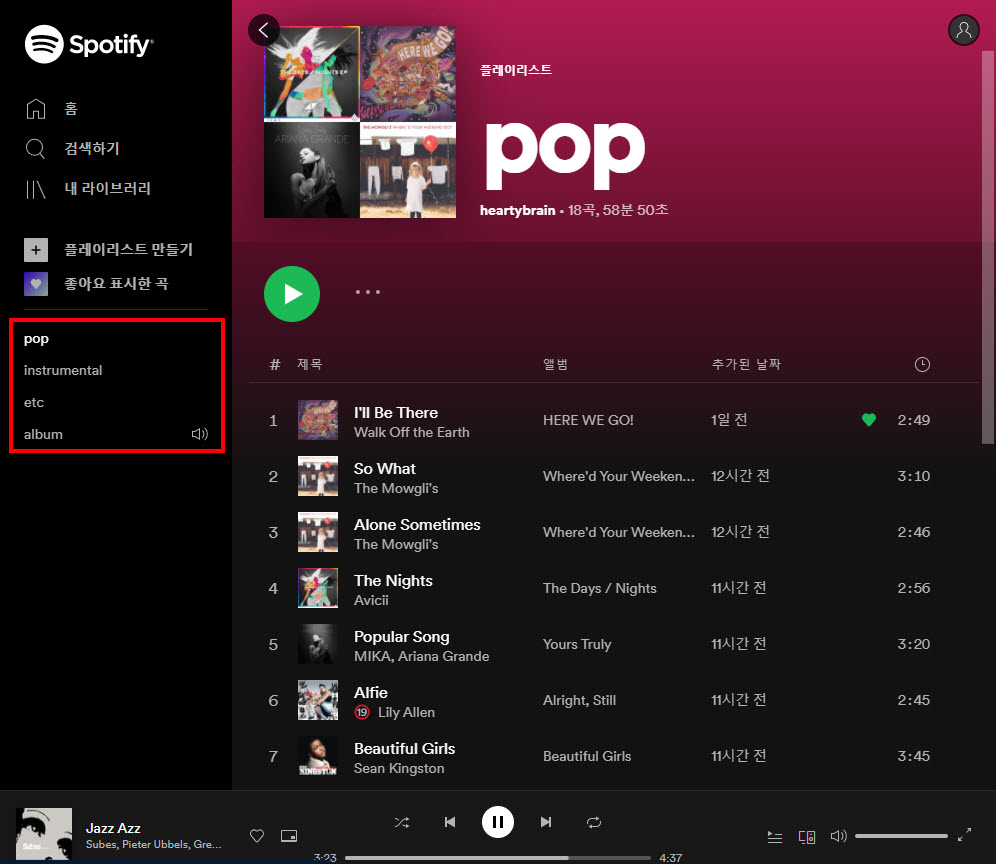996x864 pixels.
Task: Select the track So What
Action: (x=384, y=468)
